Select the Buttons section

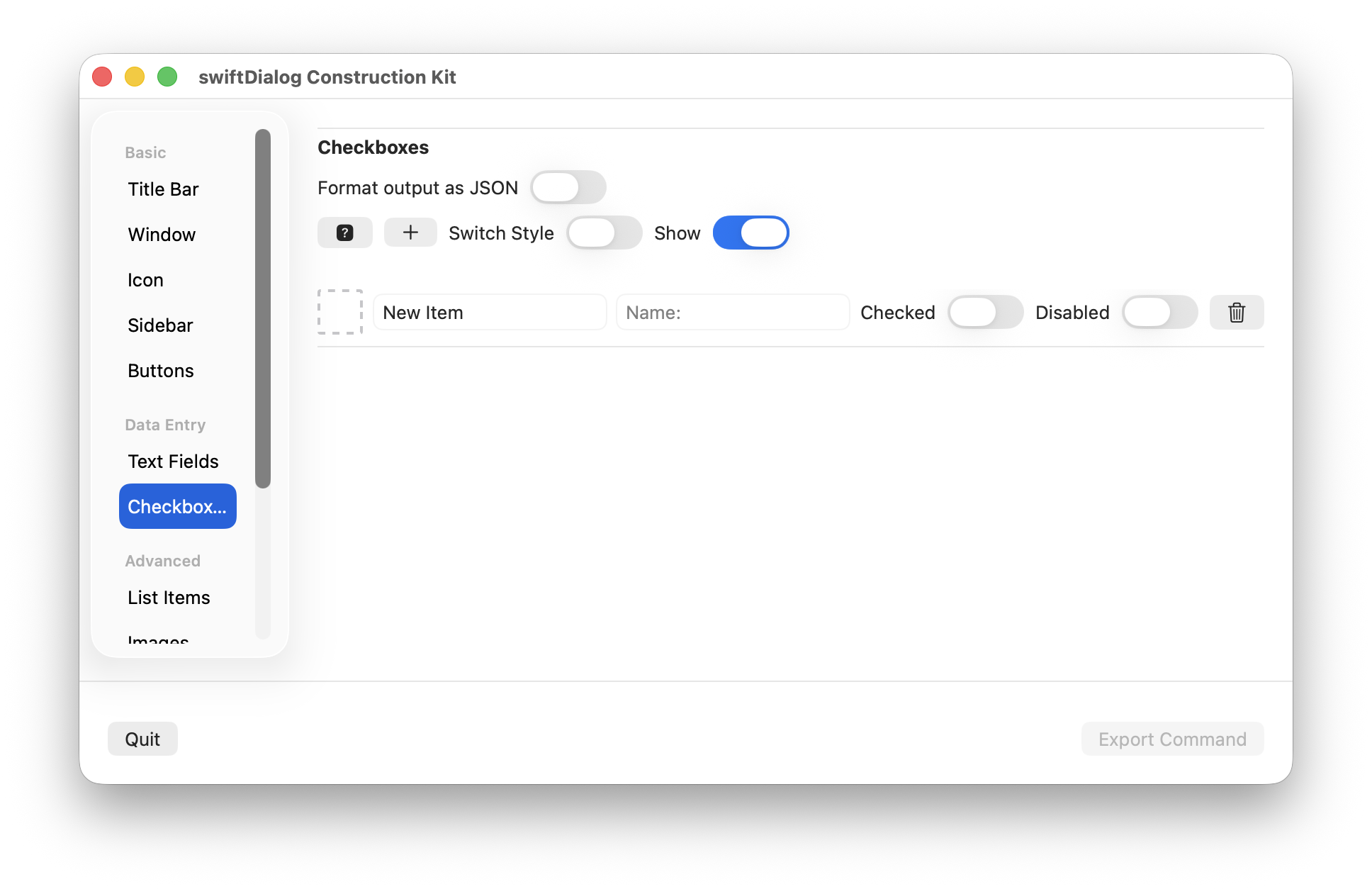pyautogui.click(x=161, y=371)
